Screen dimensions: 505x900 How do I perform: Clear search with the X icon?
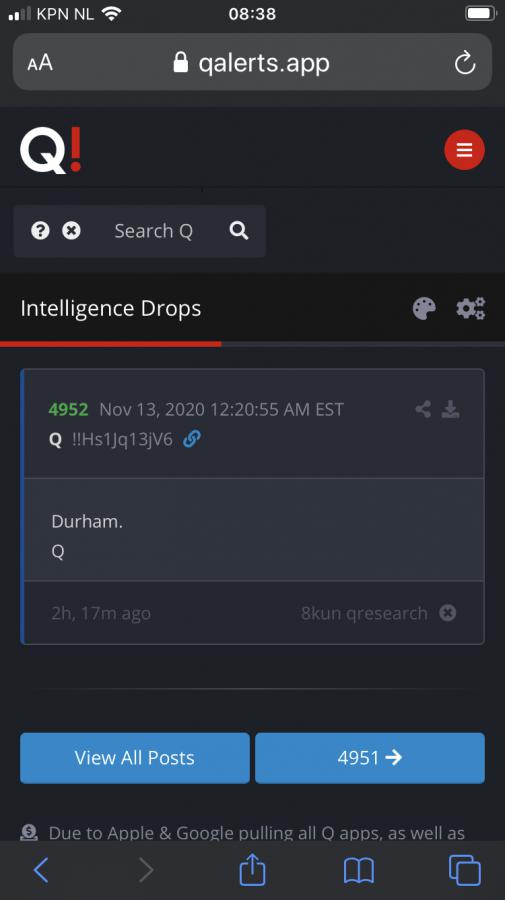coord(71,231)
